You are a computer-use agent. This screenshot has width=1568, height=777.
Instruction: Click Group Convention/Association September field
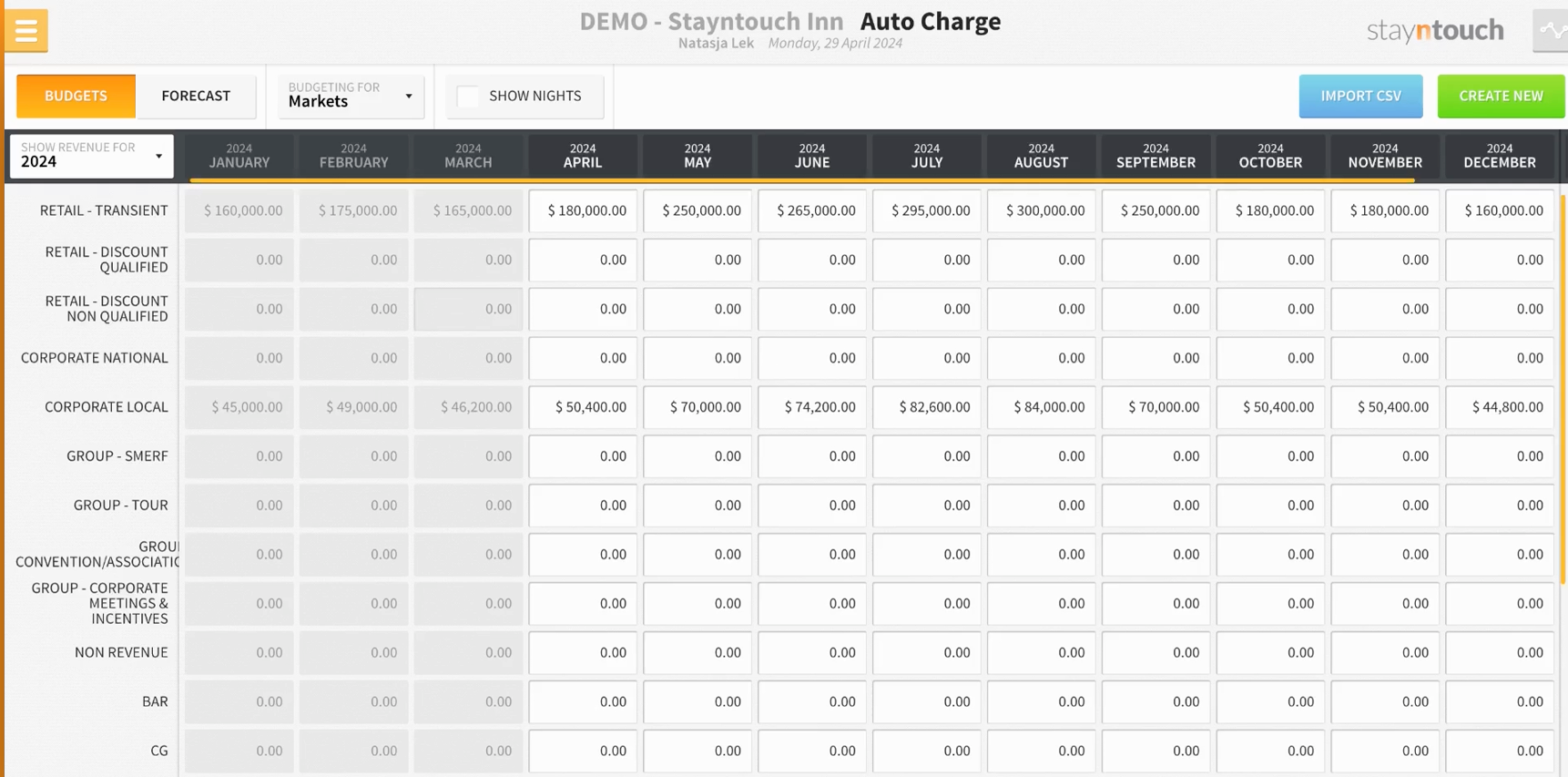[x=1156, y=555]
